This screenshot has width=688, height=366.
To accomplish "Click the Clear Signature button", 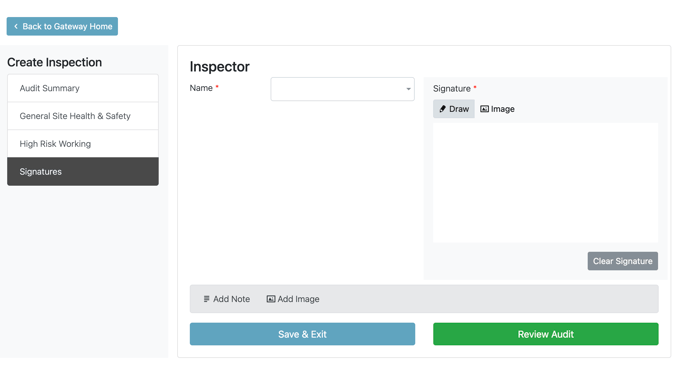I will [623, 261].
